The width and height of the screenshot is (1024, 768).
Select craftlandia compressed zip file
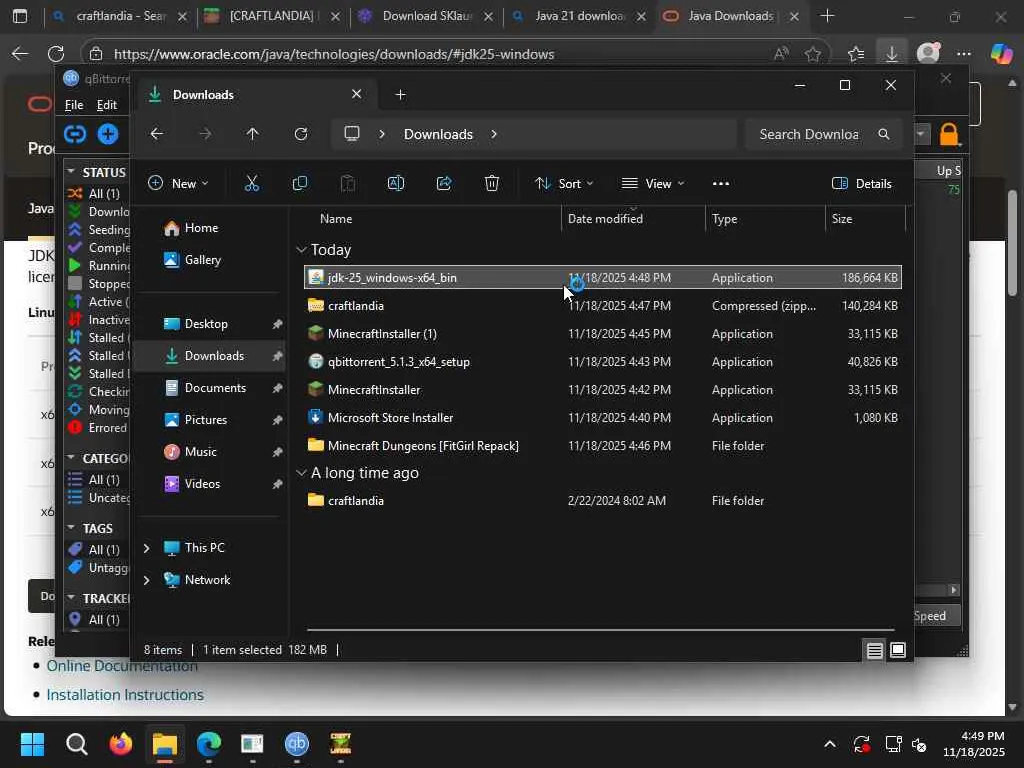tap(603, 306)
